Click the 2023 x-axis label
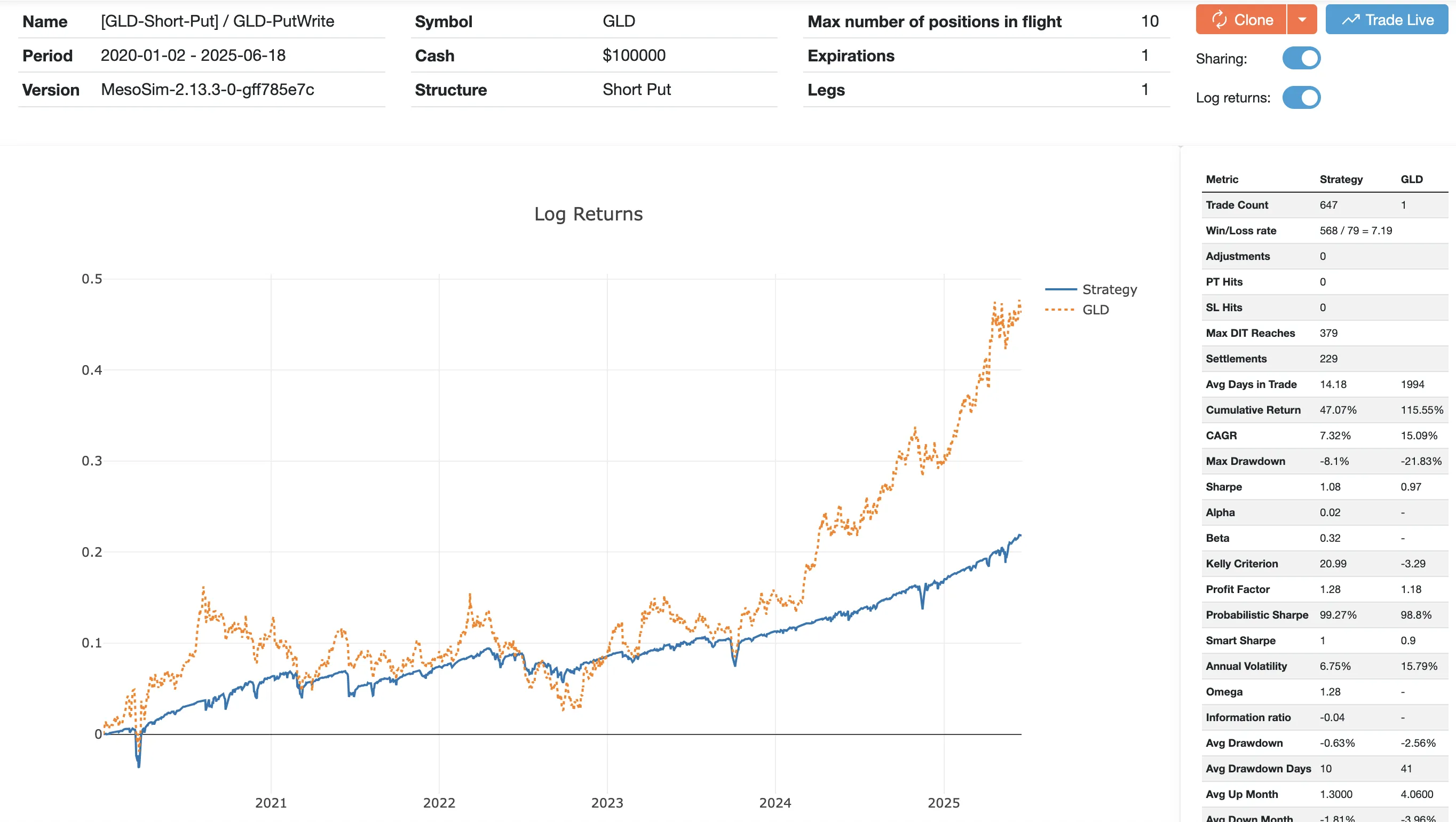The width and height of the screenshot is (1456, 822). click(x=607, y=803)
